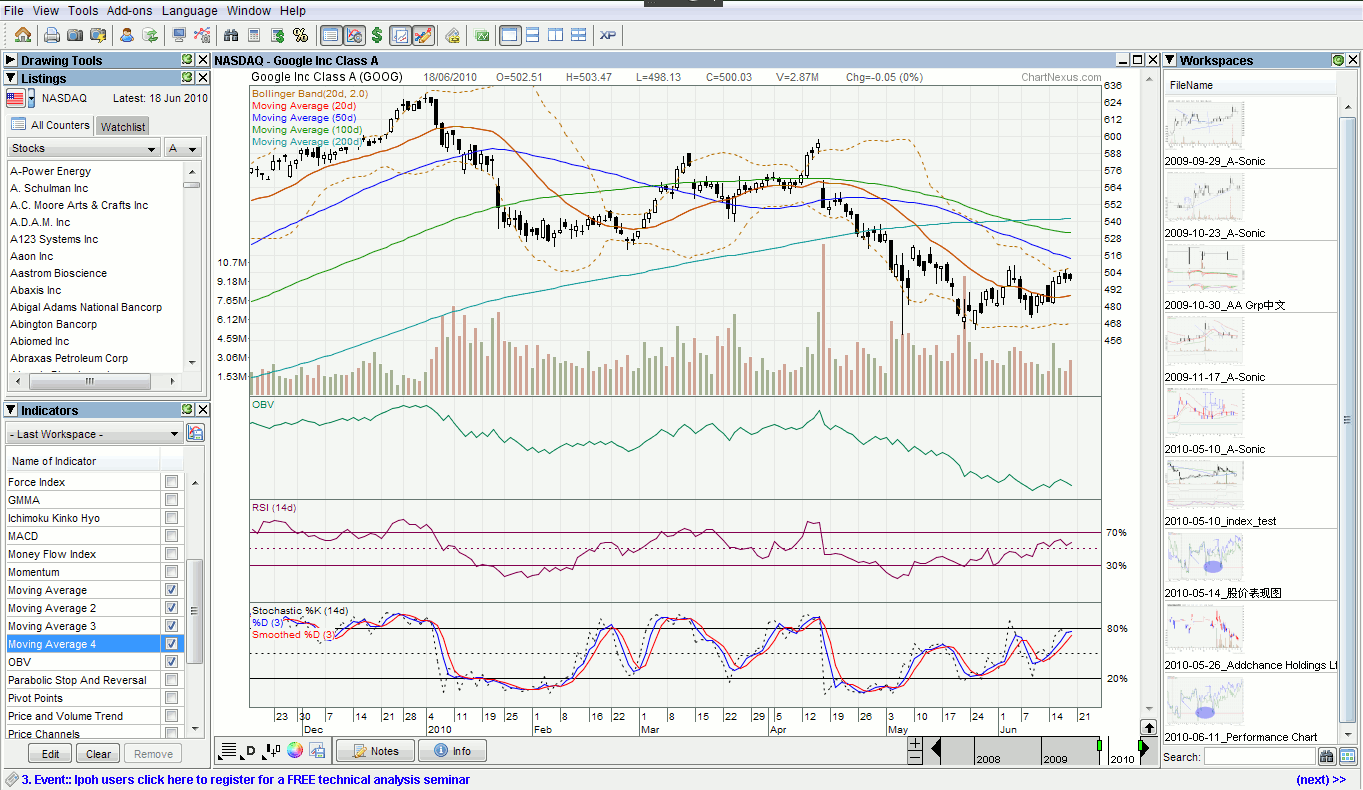Open the color wheel below the chart
This screenshot has width=1363, height=790.
[x=295, y=750]
